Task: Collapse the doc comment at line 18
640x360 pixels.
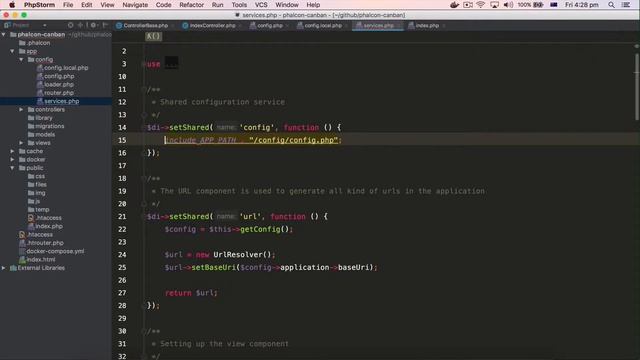Action: point(144,178)
